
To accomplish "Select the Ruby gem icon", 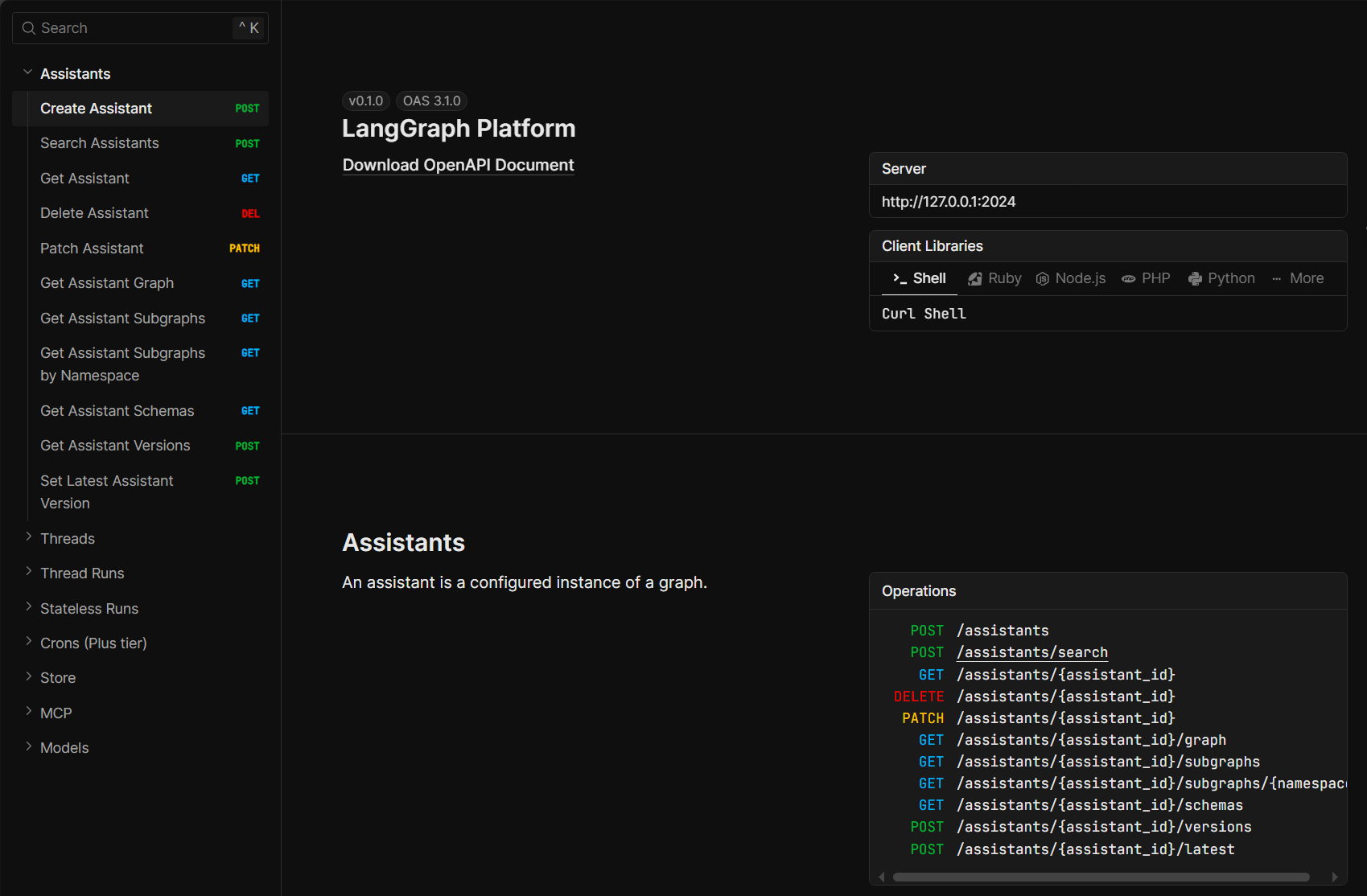I will [x=975, y=278].
